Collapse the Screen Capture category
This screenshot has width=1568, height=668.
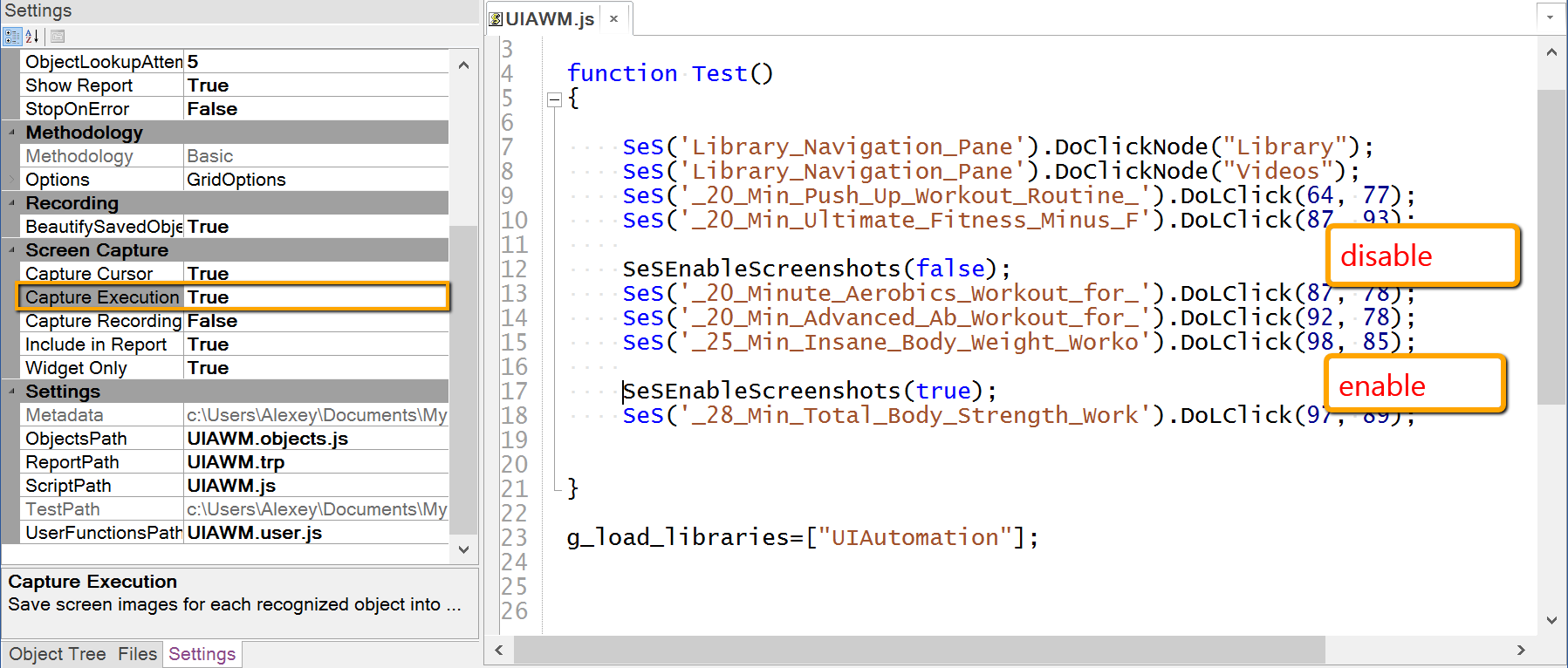click(x=12, y=250)
